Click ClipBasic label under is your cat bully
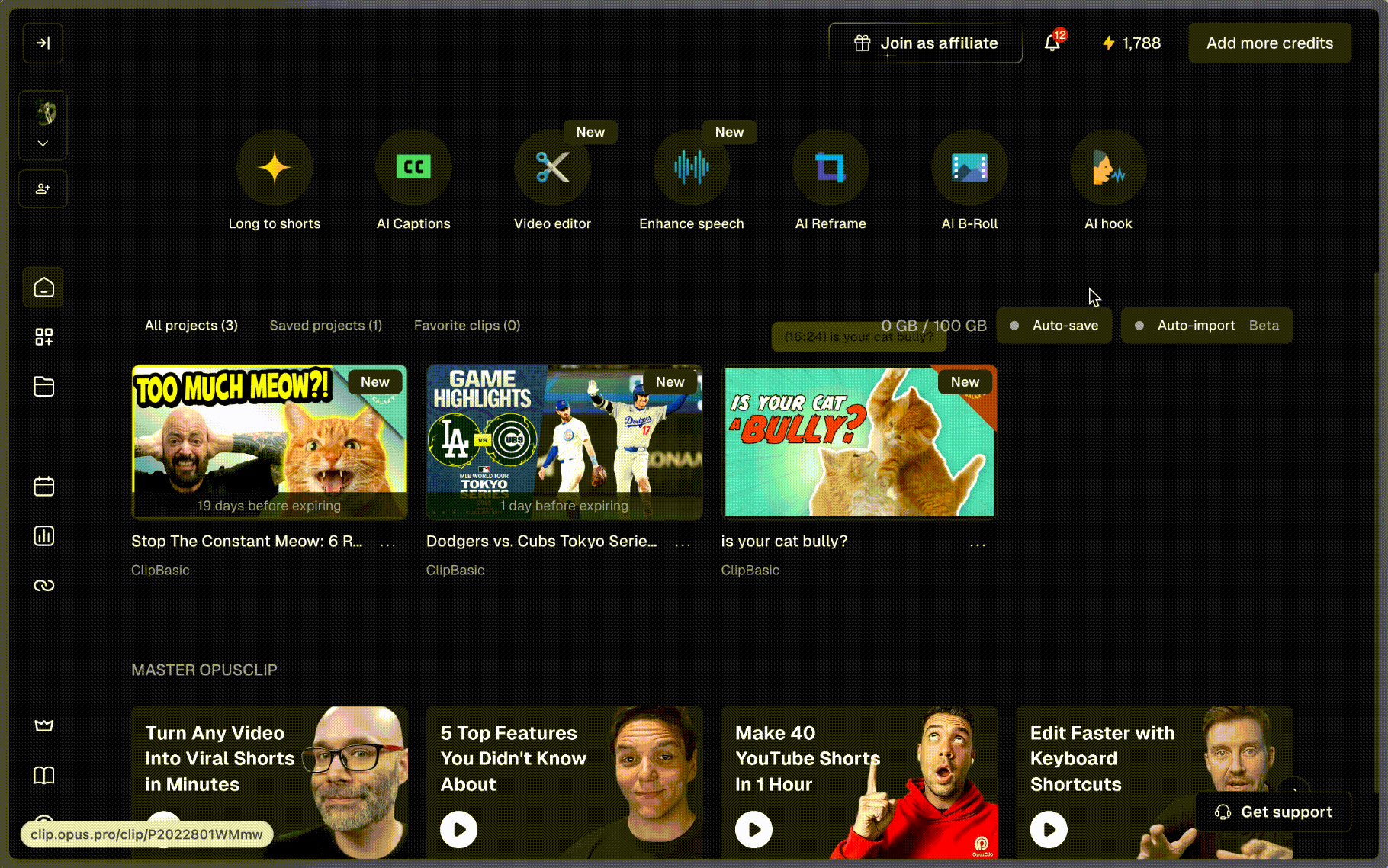The width and height of the screenshot is (1388, 868). coord(750,570)
